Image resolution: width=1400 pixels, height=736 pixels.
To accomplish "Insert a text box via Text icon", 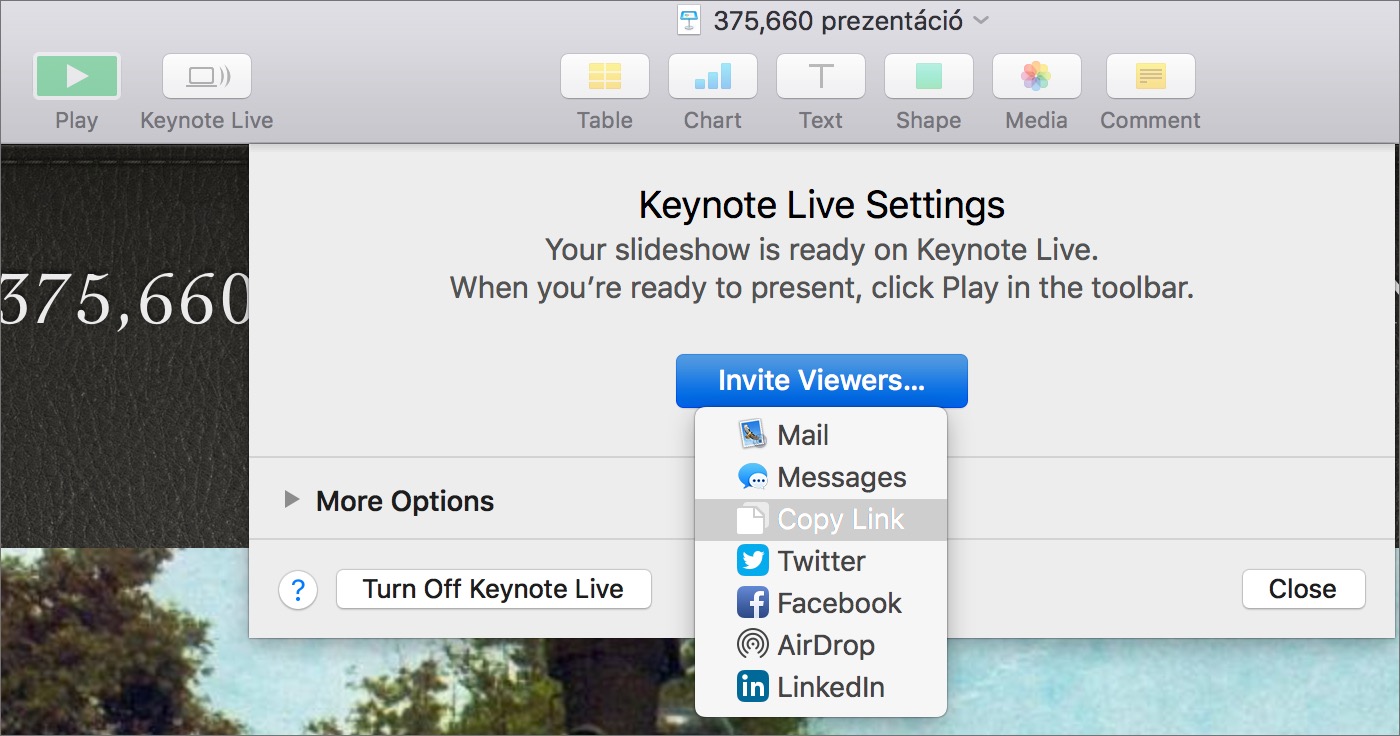I will (x=821, y=76).
